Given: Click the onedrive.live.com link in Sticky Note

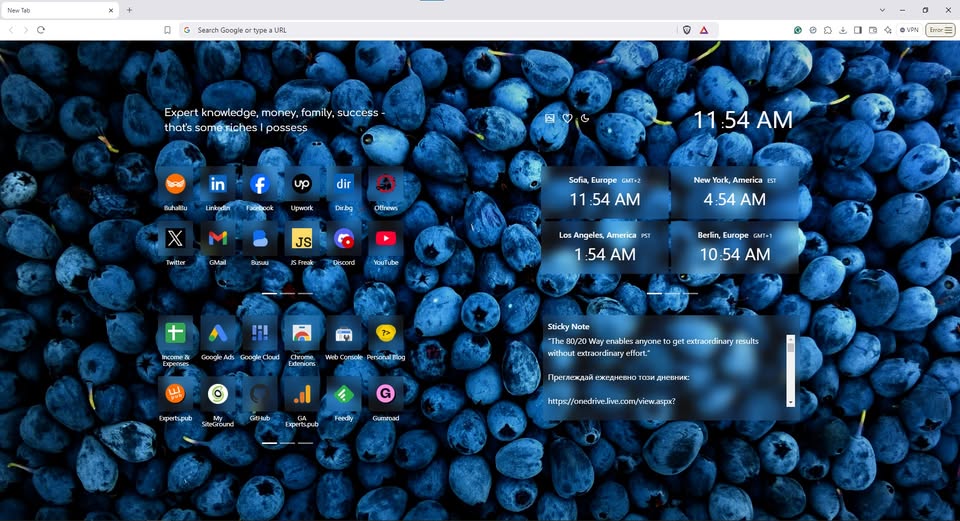Looking at the screenshot, I should pos(611,401).
